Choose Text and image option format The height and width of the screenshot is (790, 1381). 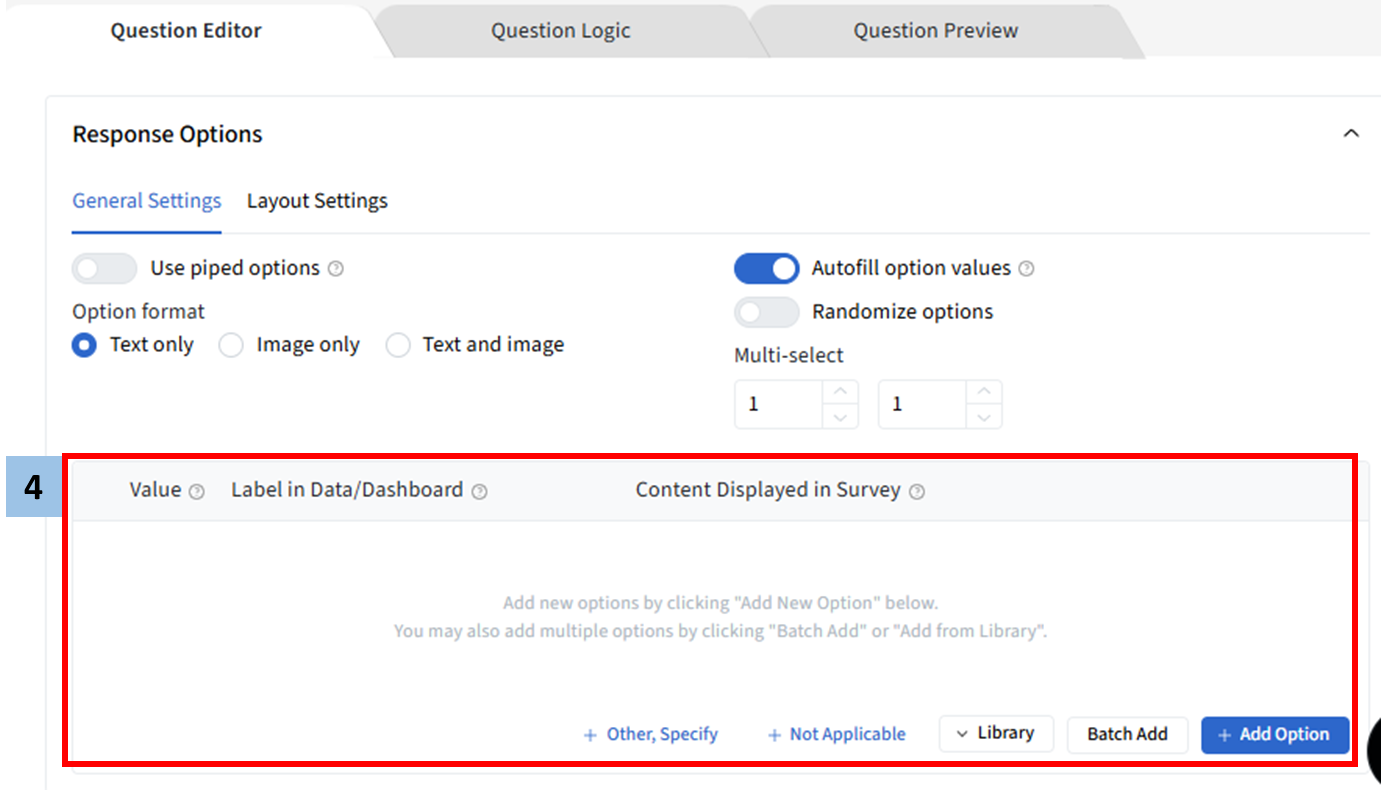pos(398,345)
